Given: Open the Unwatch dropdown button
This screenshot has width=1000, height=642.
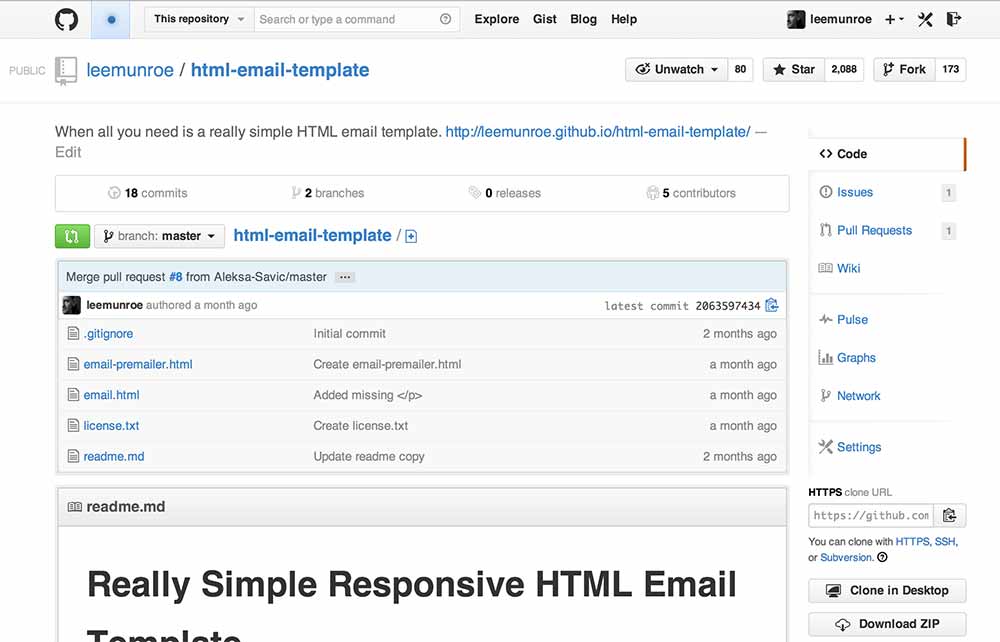Looking at the screenshot, I should [x=677, y=69].
